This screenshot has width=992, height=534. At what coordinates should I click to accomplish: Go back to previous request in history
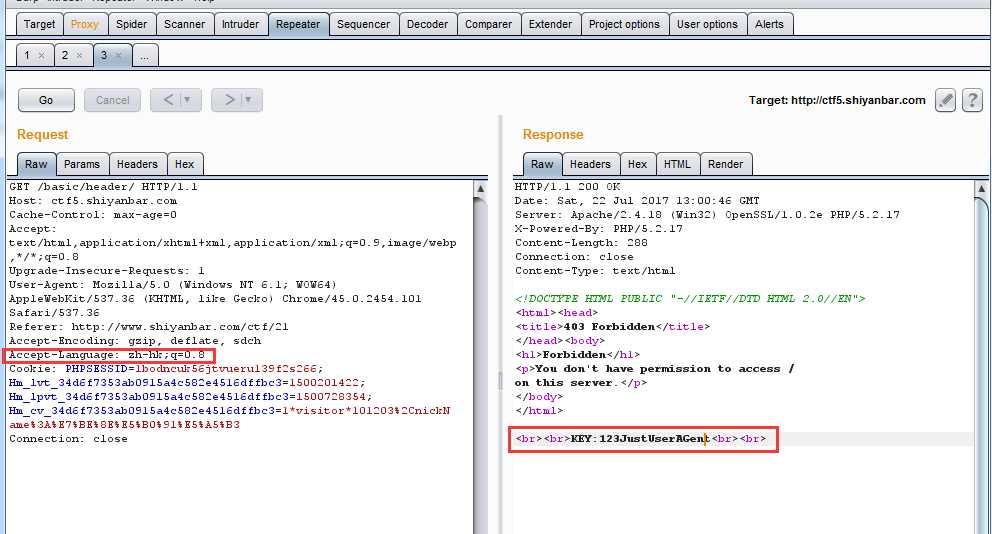[x=168, y=100]
